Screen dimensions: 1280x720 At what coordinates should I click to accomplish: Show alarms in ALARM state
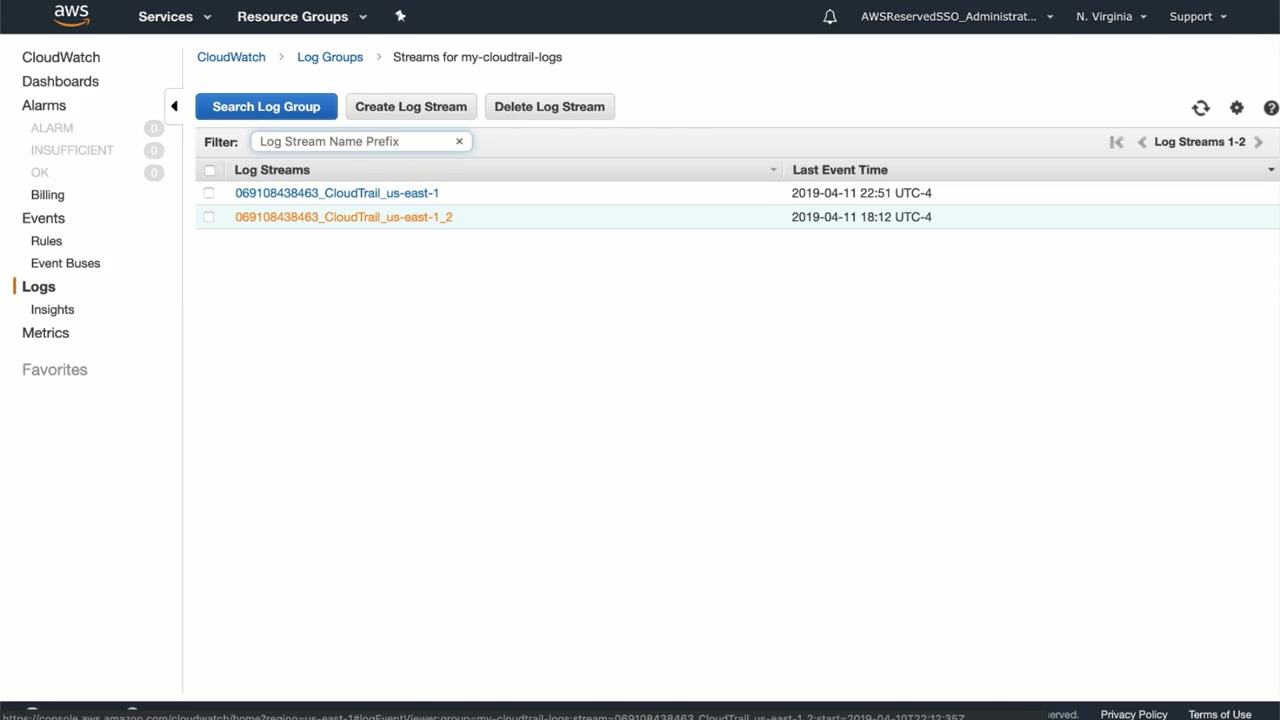coord(52,128)
